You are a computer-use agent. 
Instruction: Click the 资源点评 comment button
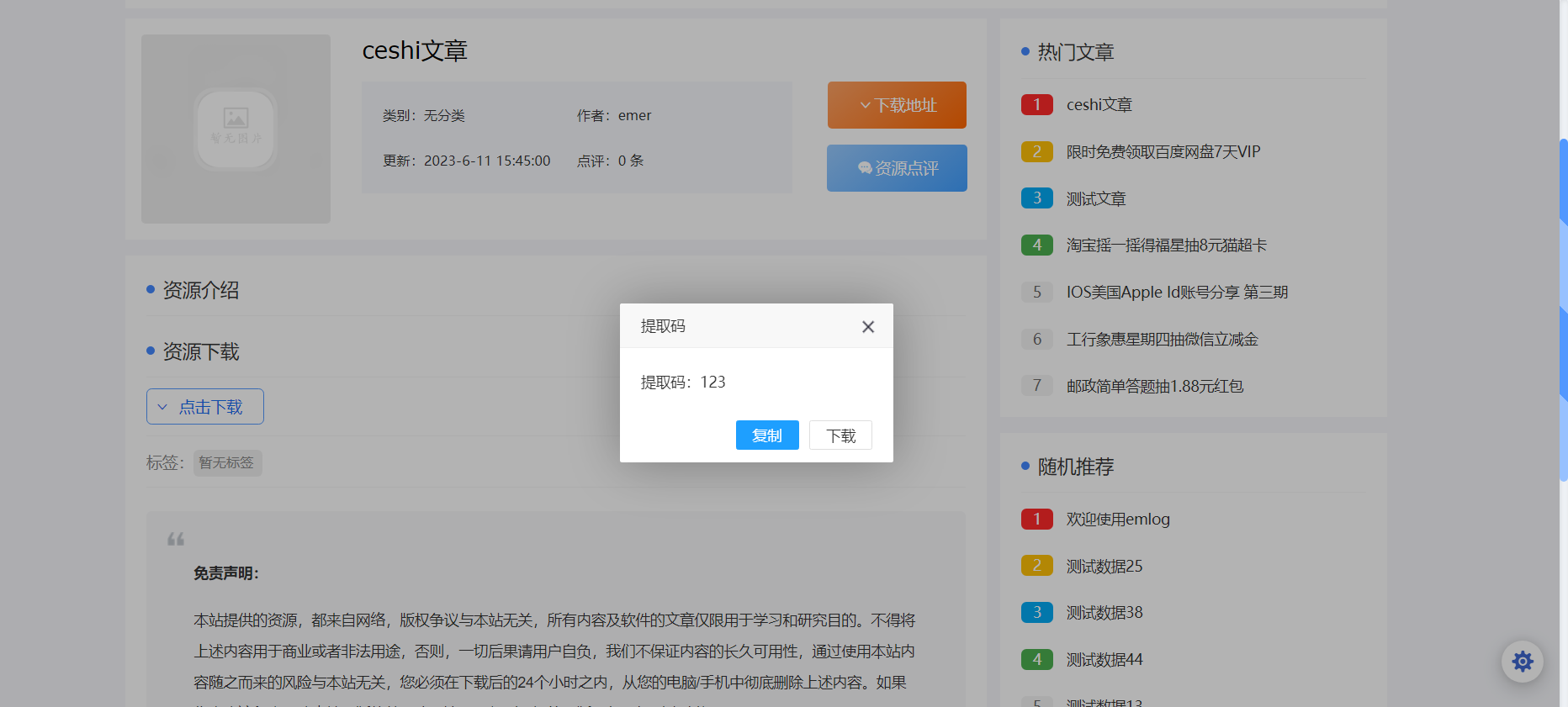pyautogui.click(x=897, y=168)
